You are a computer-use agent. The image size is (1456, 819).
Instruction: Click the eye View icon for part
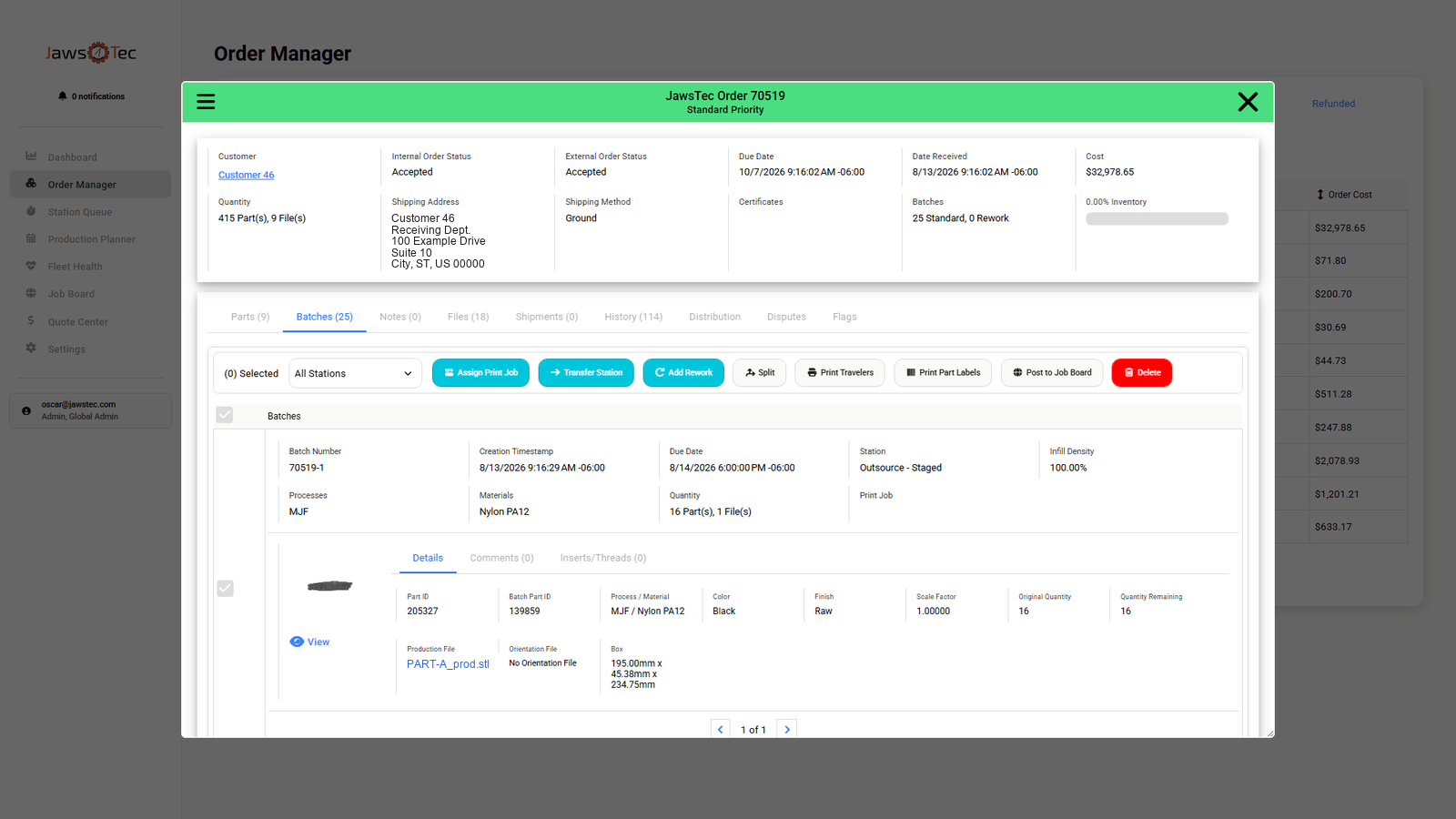click(297, 642)
